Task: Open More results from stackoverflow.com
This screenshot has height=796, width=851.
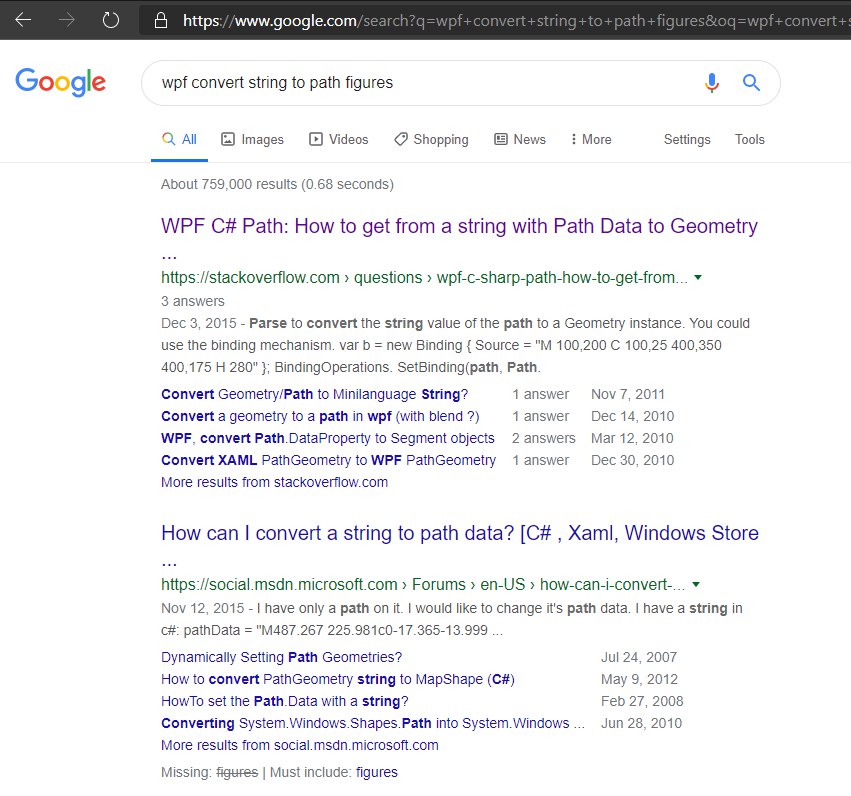Action: 275,482
